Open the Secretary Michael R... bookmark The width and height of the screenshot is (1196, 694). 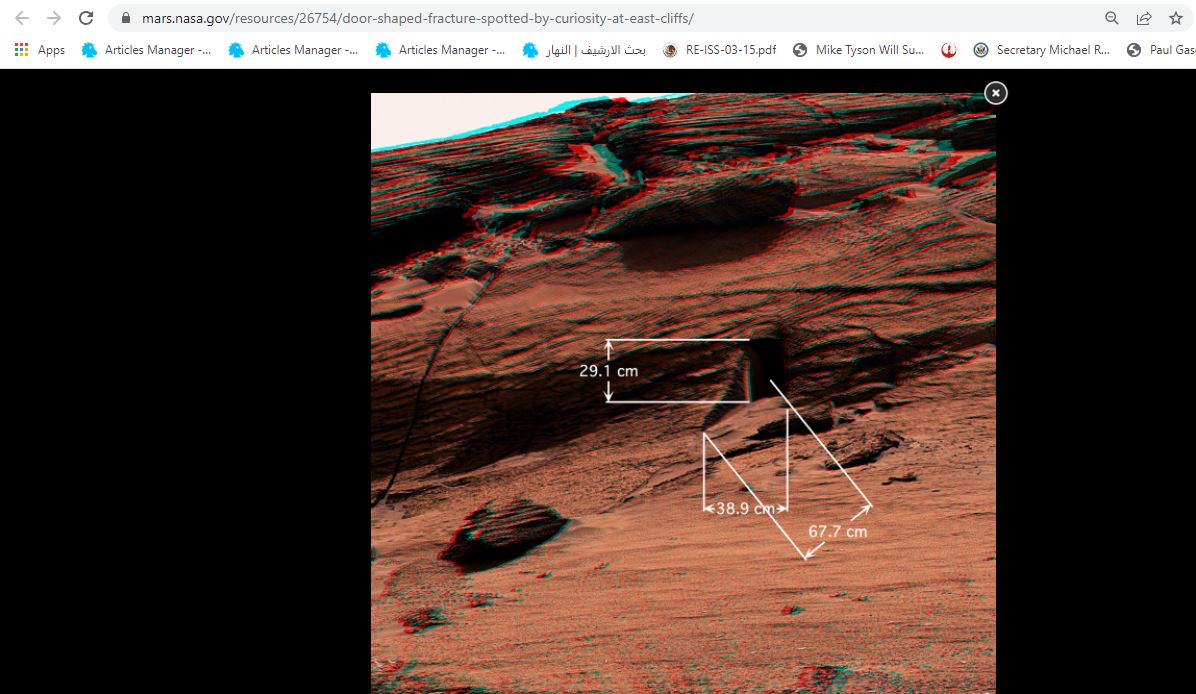tap(1041, 50)
